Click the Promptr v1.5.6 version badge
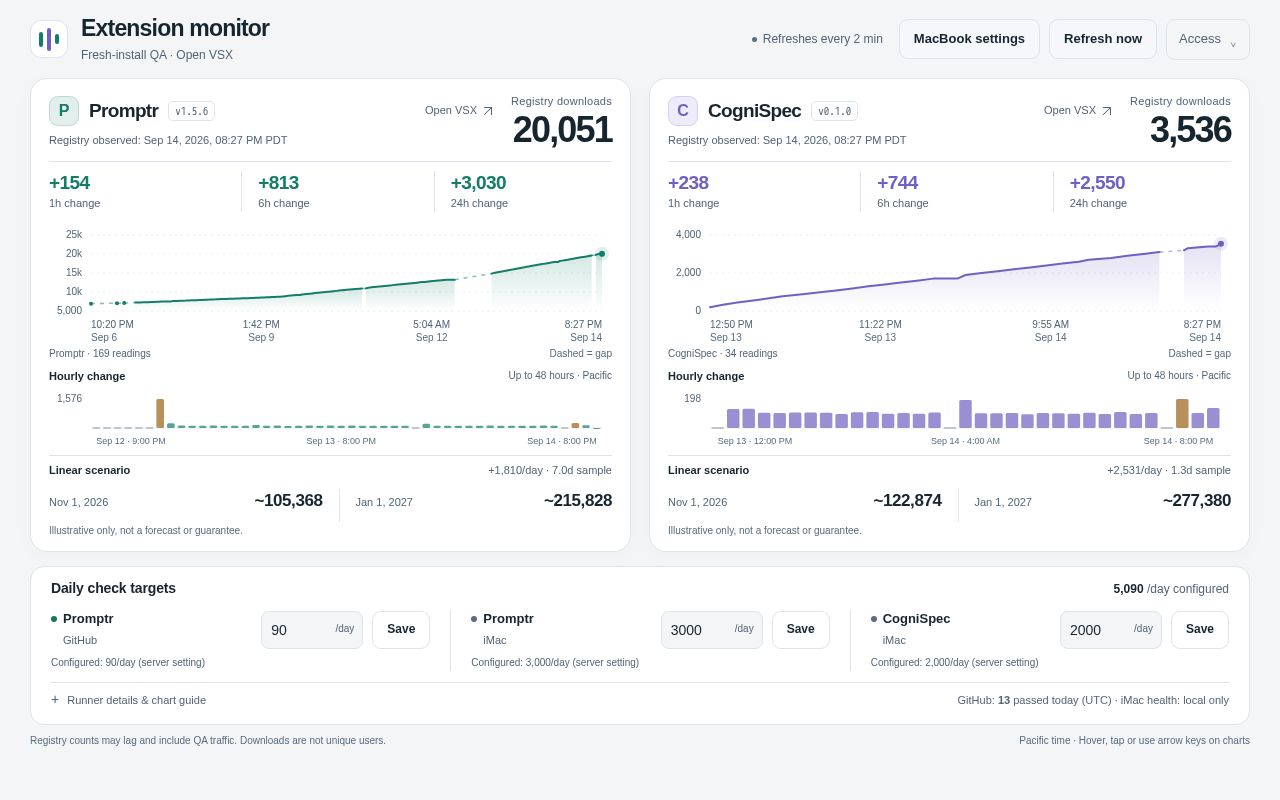This screenshot has width=1280, height=800. [191, 111]
